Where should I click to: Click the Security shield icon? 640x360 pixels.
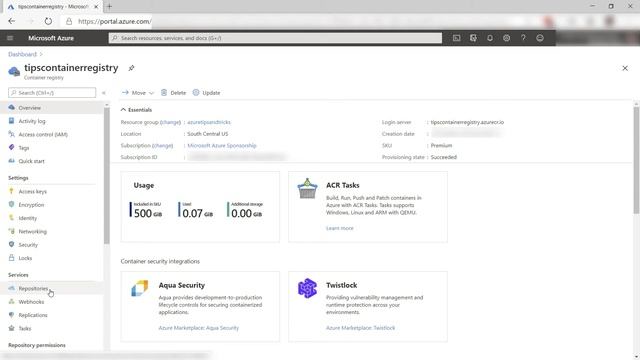coord(11,244)
